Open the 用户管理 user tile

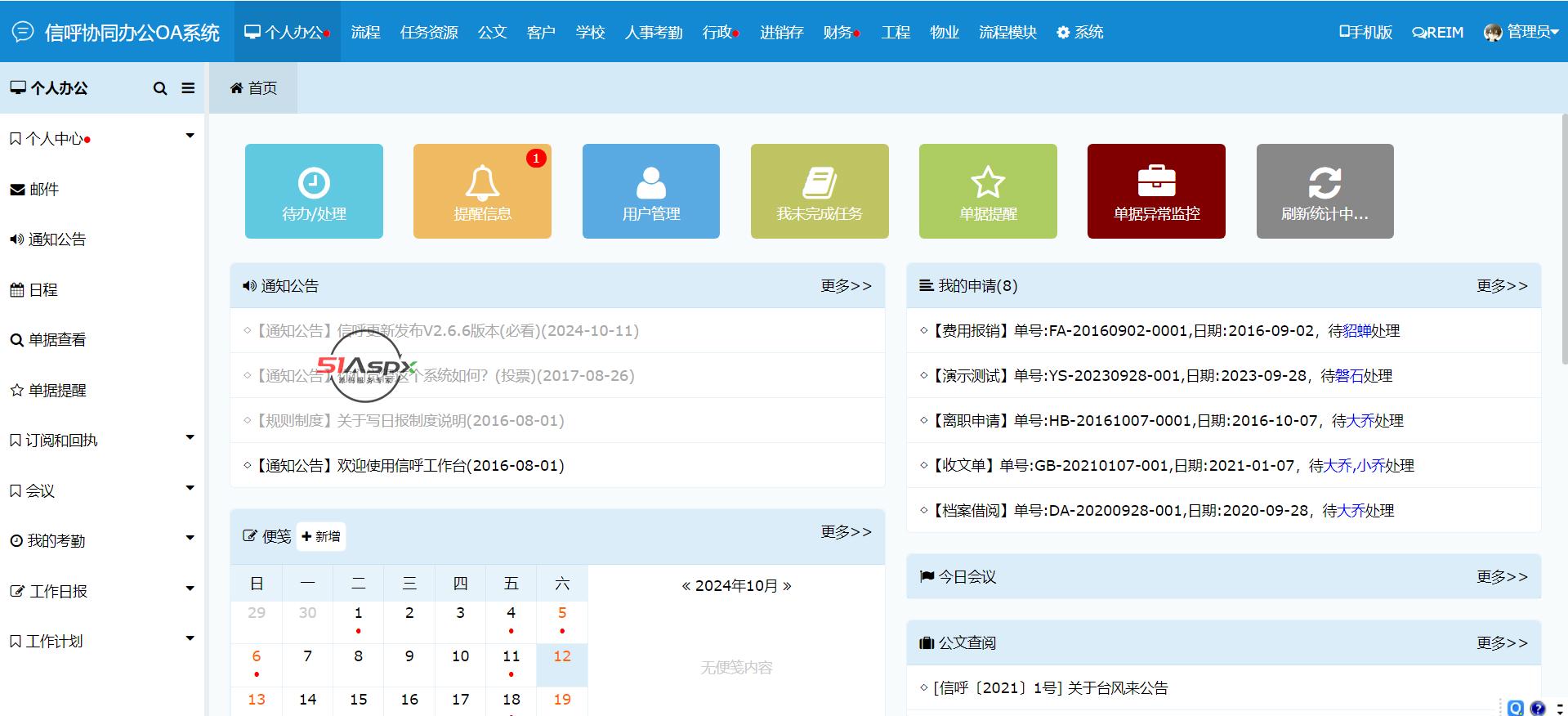point(650,191)
